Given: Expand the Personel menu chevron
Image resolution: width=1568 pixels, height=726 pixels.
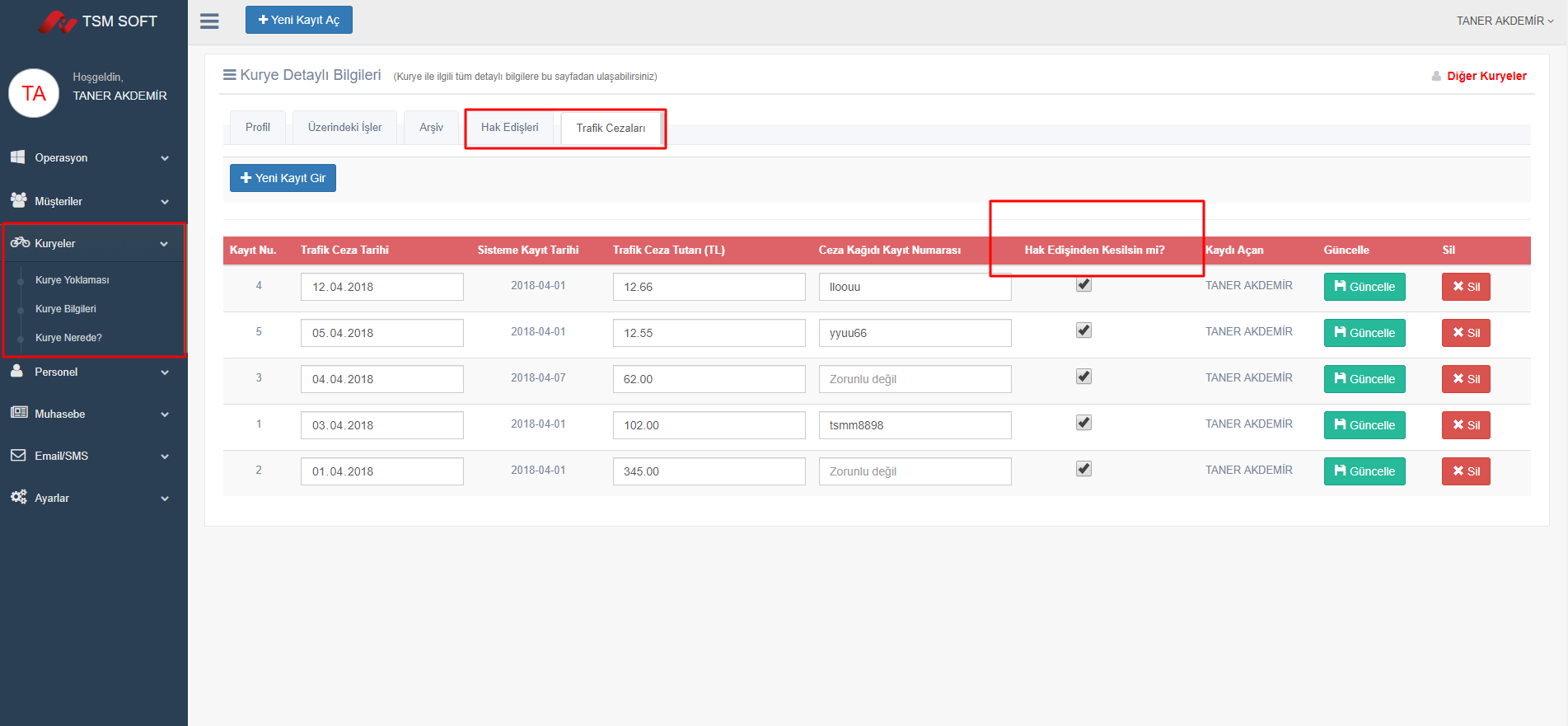Looking at the screenshot, I should pos(165,372).
